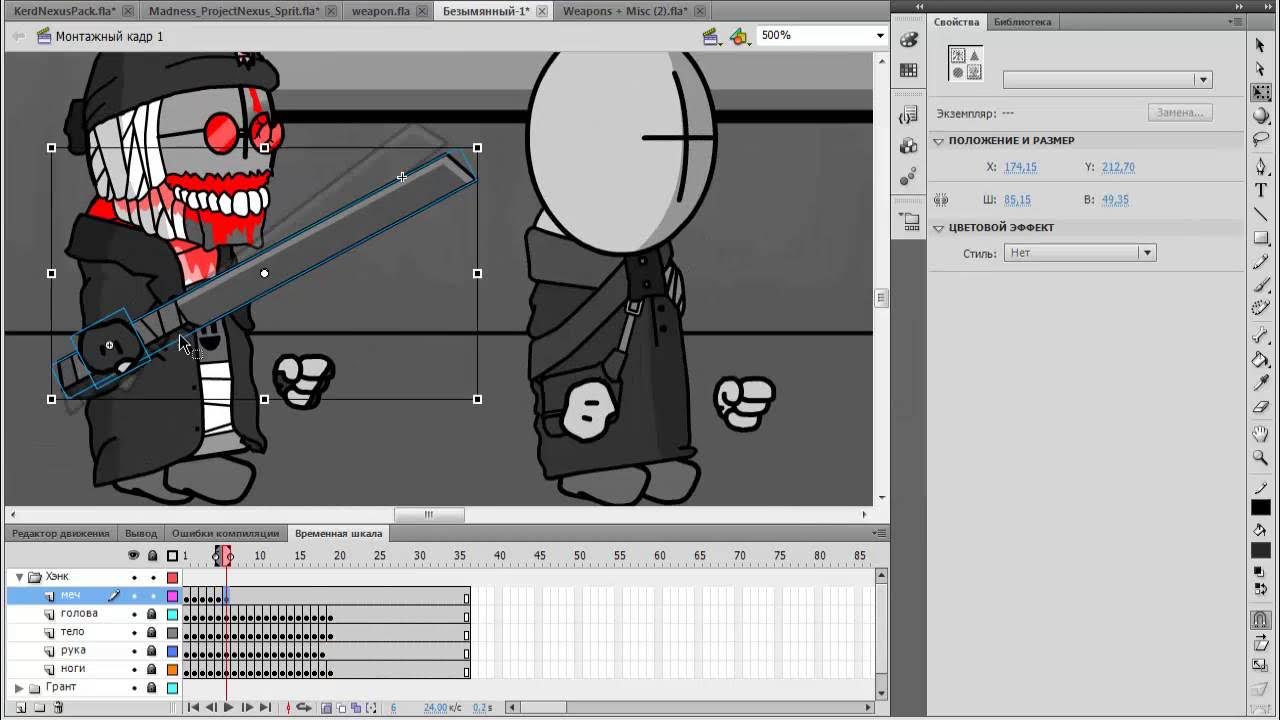Image resolution: width=1280 pixels, height=720 pixels.
Task: Select the 3D Rotation tool
Action: (x=1260, y=116)
